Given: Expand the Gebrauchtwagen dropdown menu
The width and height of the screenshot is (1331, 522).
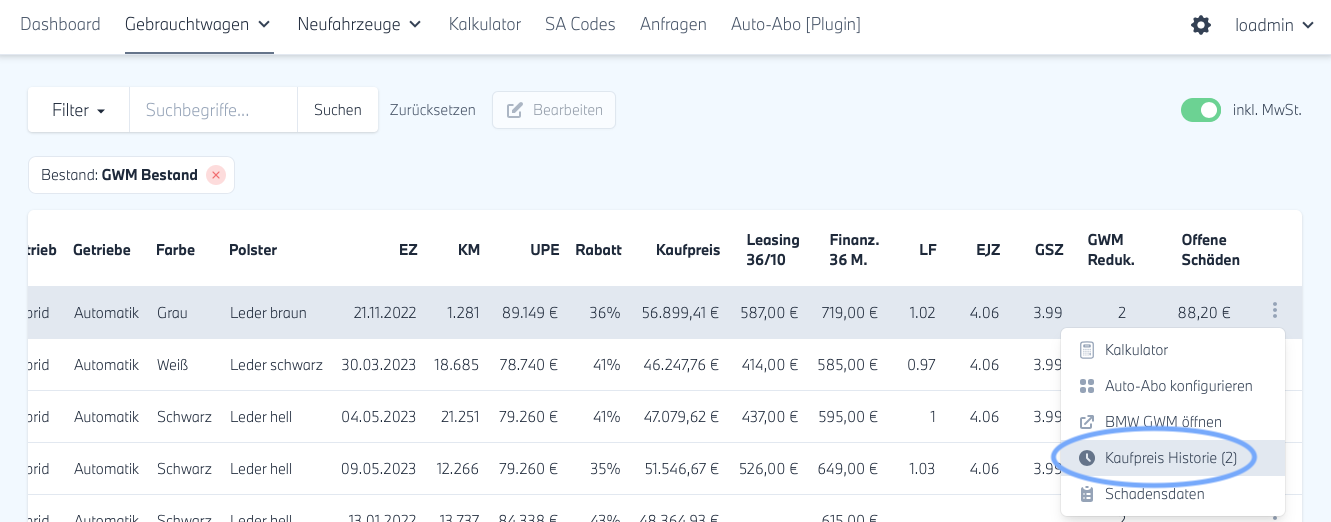Looking at the screenshot, I should coord(198,24).
